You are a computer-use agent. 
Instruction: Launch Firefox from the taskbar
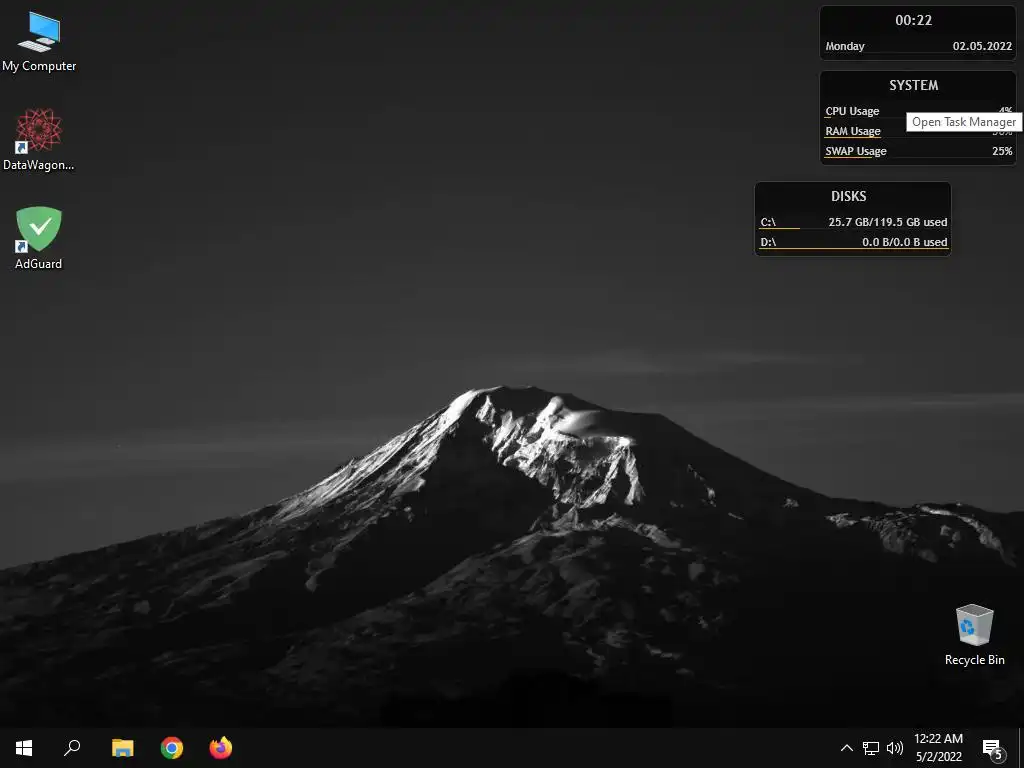click(221, 748)
